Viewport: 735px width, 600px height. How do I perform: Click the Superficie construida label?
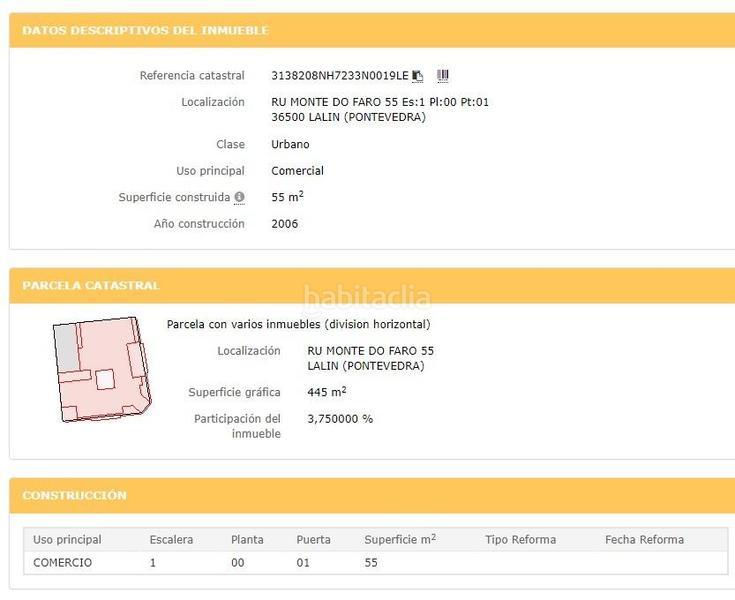click(x=174, y=198)
